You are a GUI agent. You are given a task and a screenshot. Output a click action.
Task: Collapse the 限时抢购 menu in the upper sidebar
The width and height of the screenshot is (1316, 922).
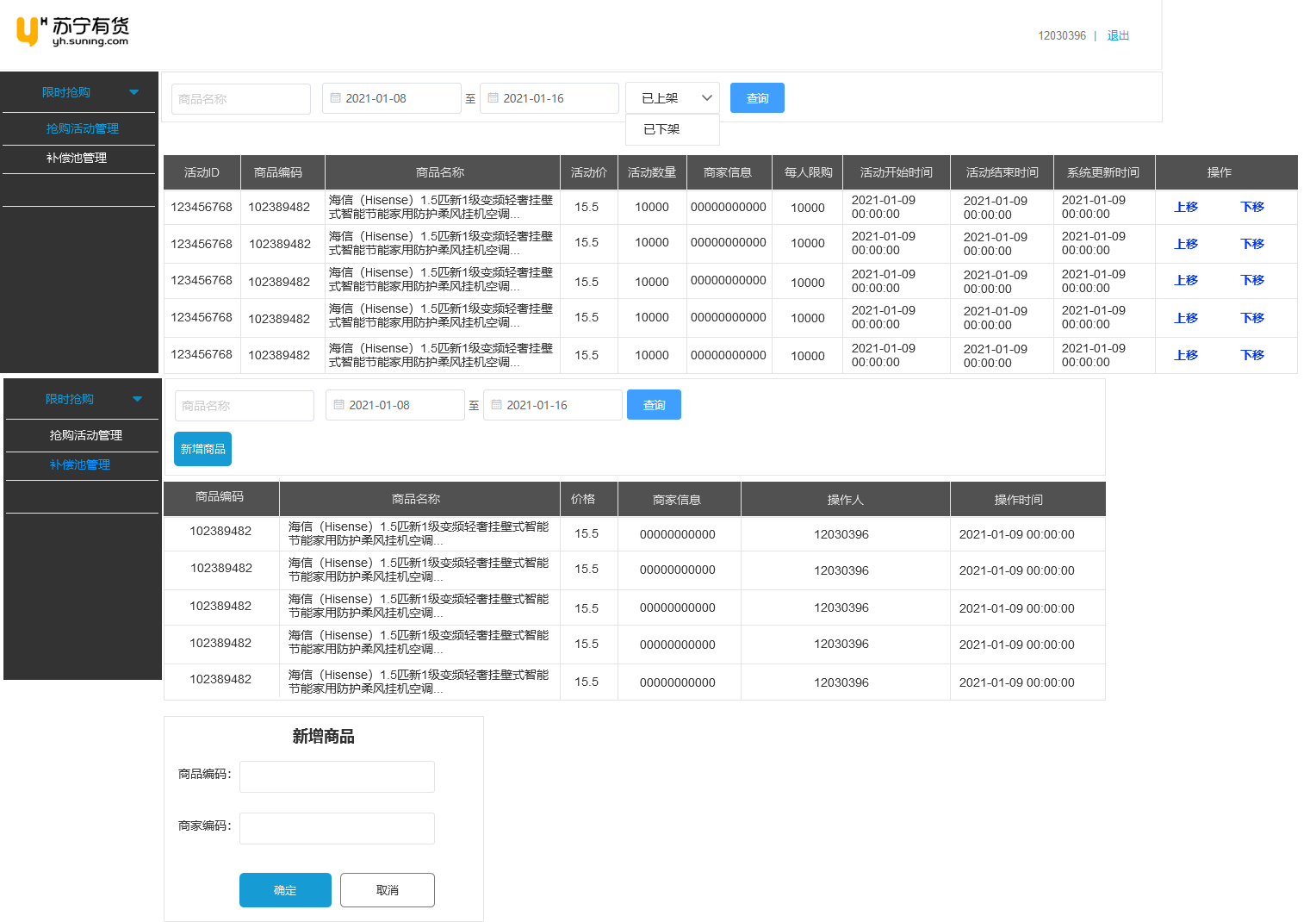click(133, 92)
